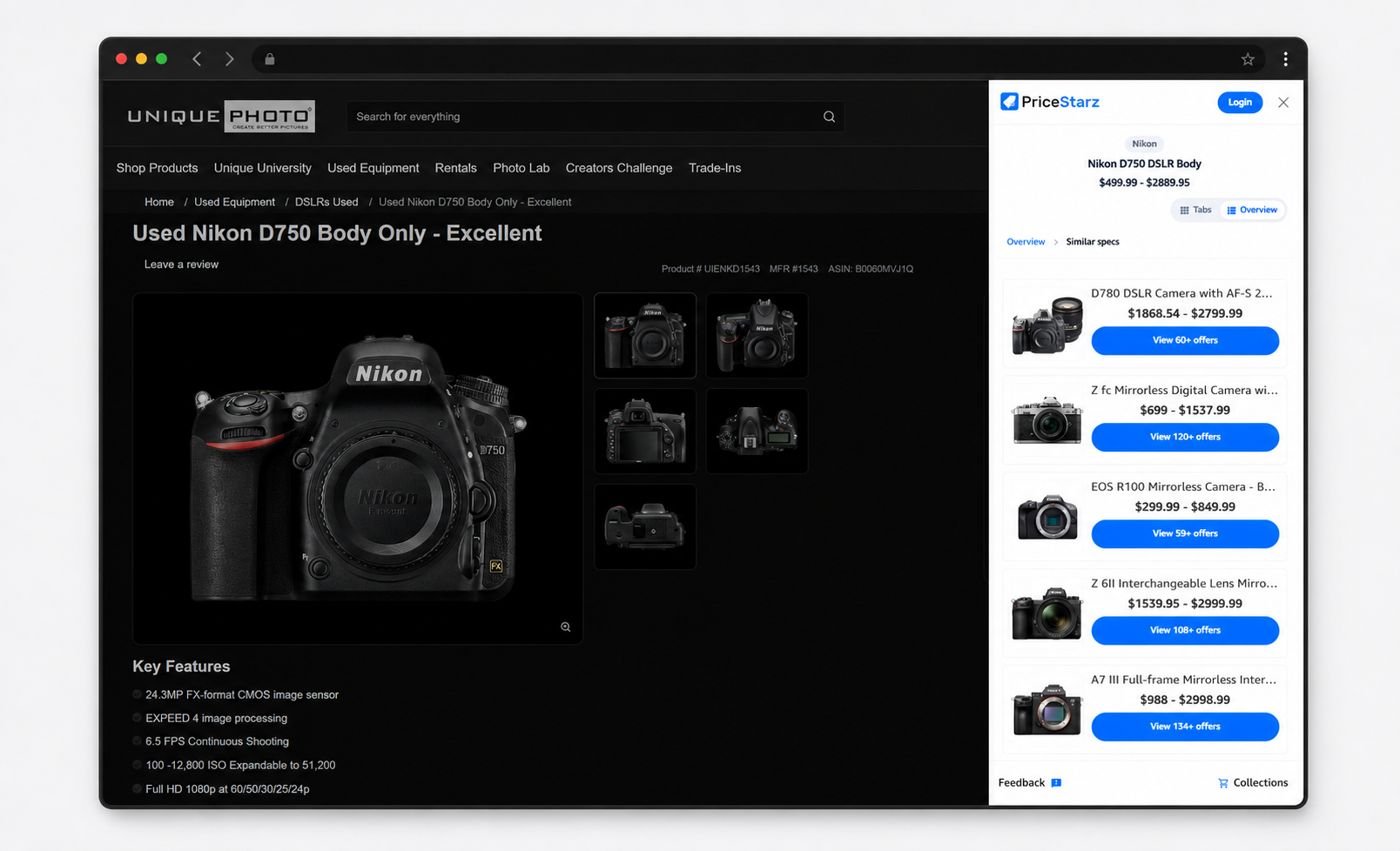Select the rear LCD view thumbnail

click(645, 432)
